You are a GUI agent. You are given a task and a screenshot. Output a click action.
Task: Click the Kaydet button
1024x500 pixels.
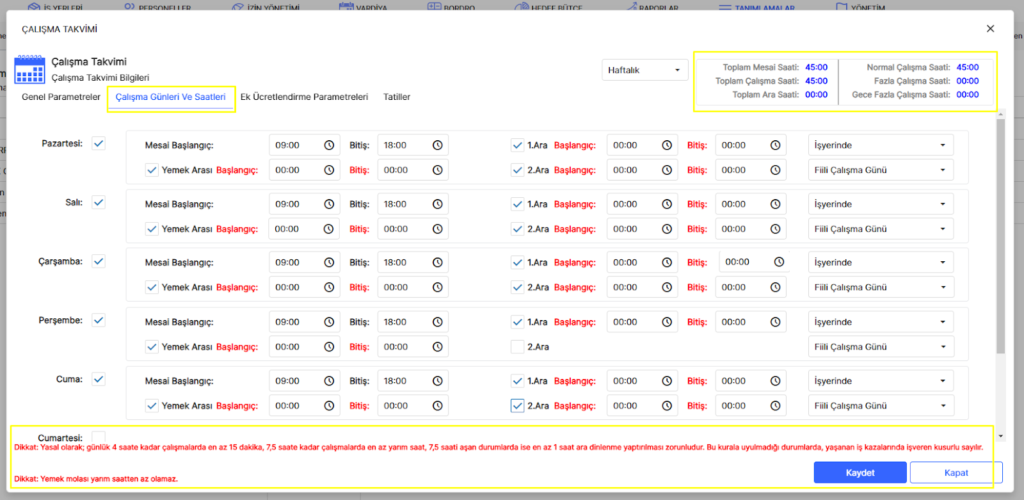coord(860,472)
